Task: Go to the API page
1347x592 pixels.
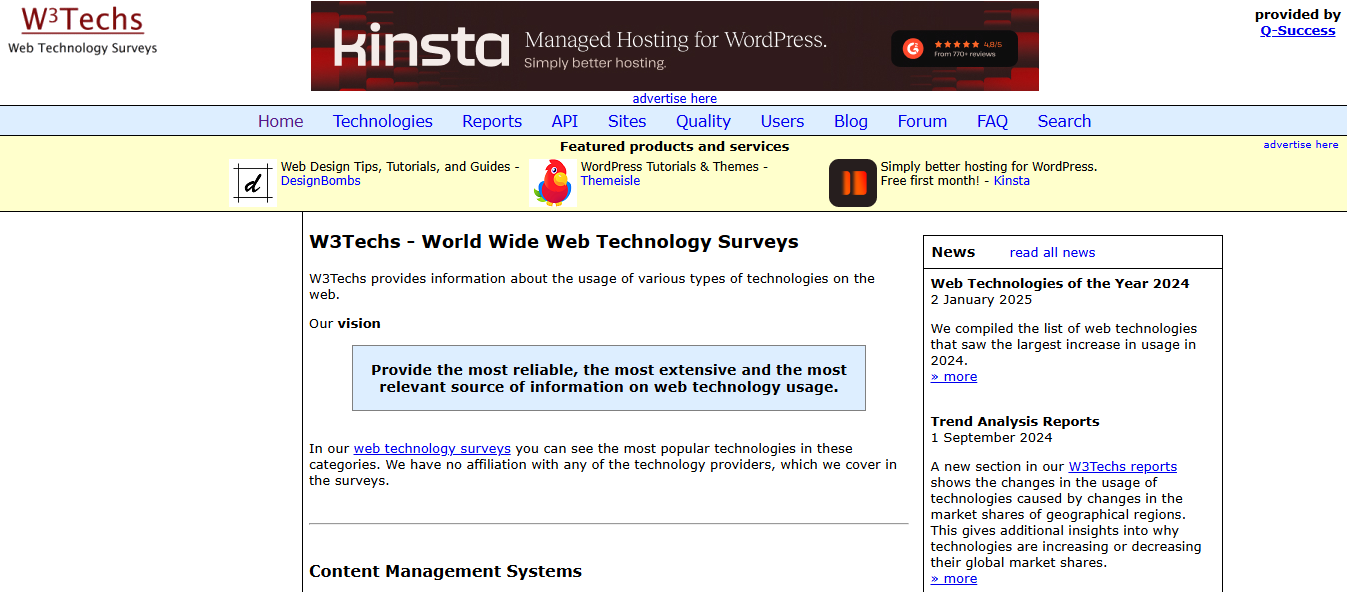Action: [x=564, y=121]
